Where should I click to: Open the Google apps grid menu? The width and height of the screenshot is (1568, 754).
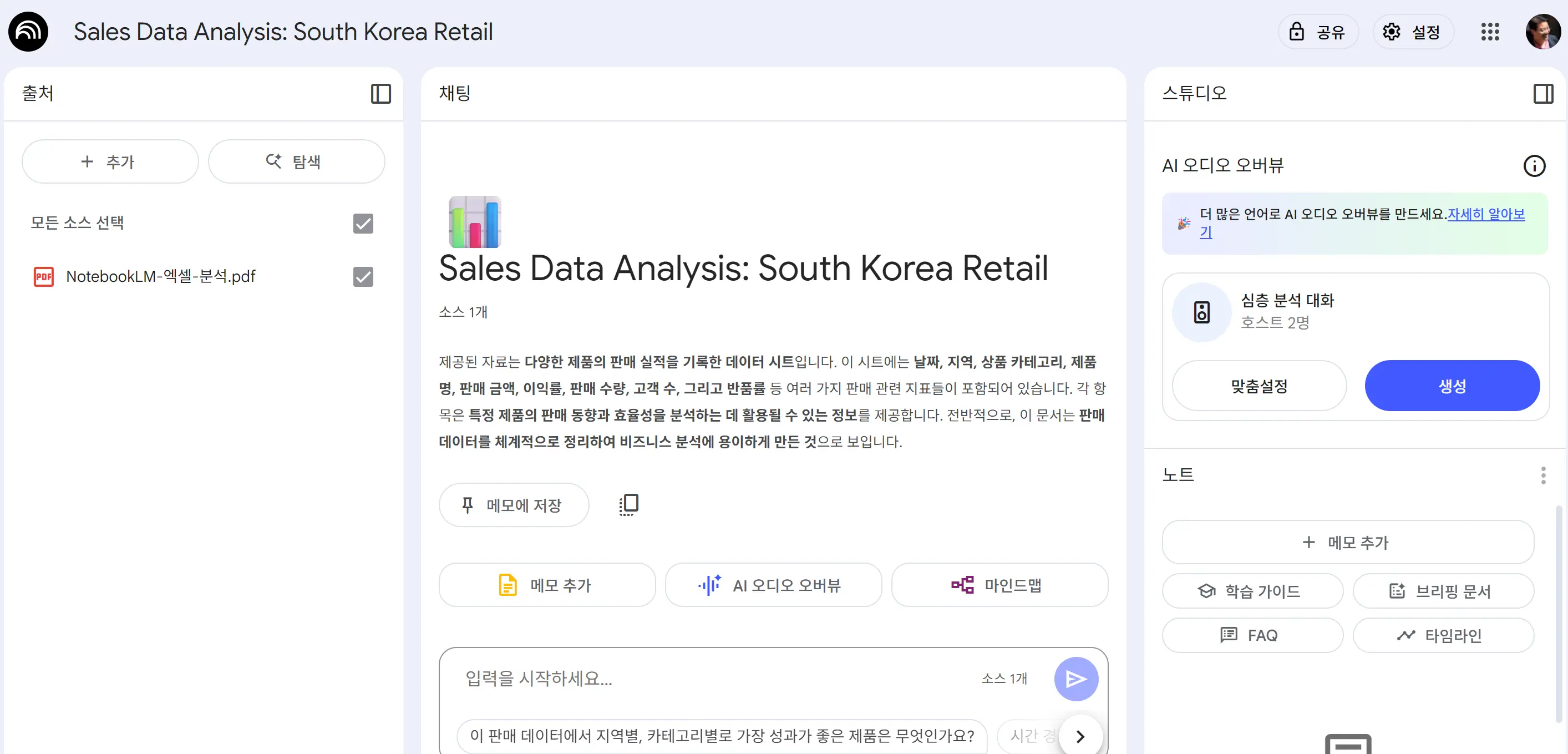(x=1490, y=31)
